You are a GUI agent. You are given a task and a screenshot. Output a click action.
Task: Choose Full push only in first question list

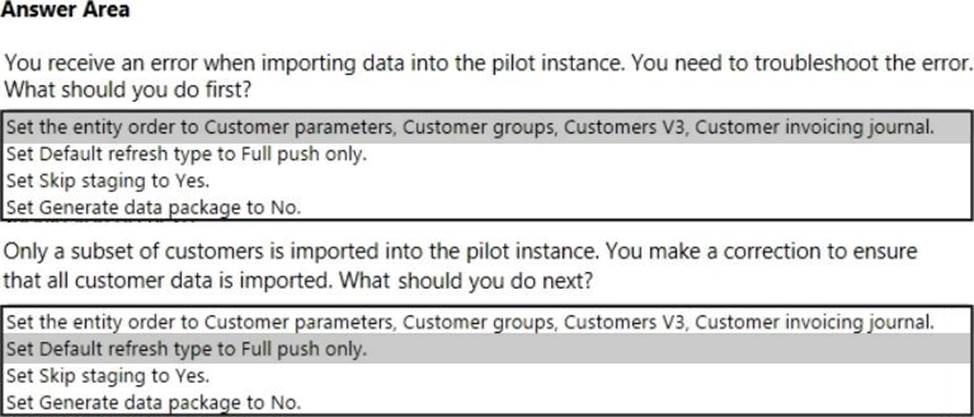pyautogui.click(x=187, y=154)
